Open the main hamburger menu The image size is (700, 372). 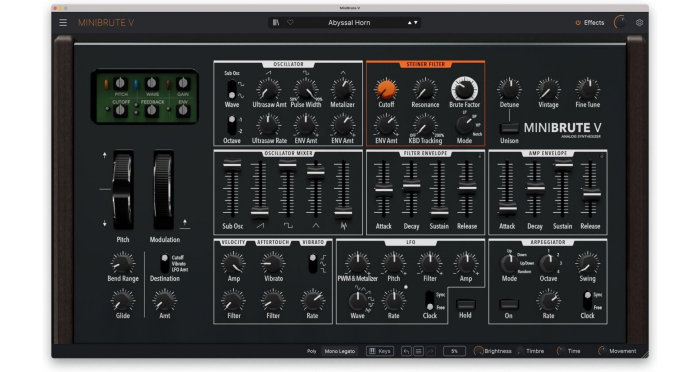coord(63,22)
